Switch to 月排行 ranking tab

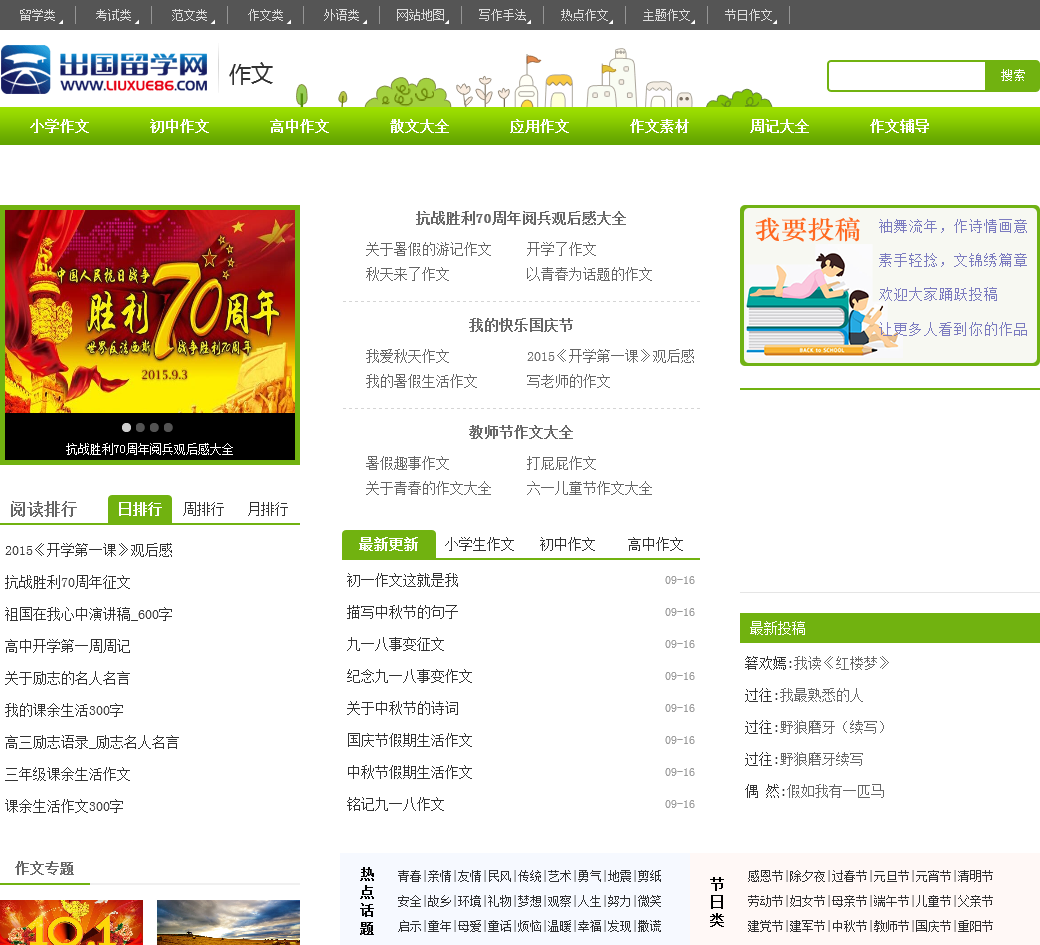(x=268, y=509)
